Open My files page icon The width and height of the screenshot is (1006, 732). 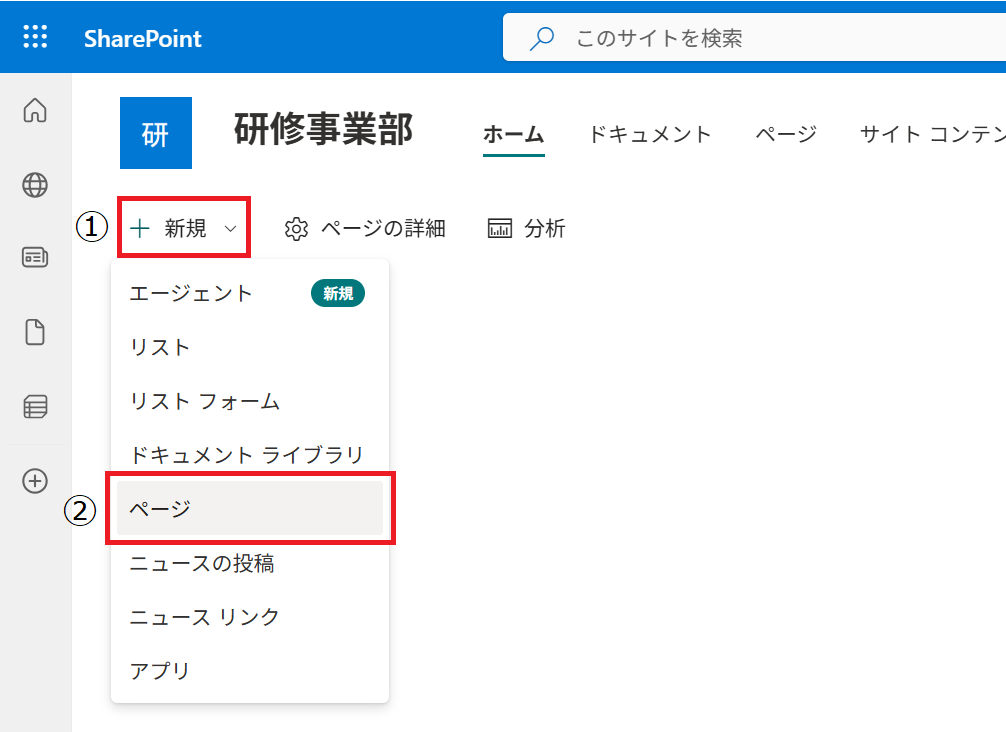35,332
